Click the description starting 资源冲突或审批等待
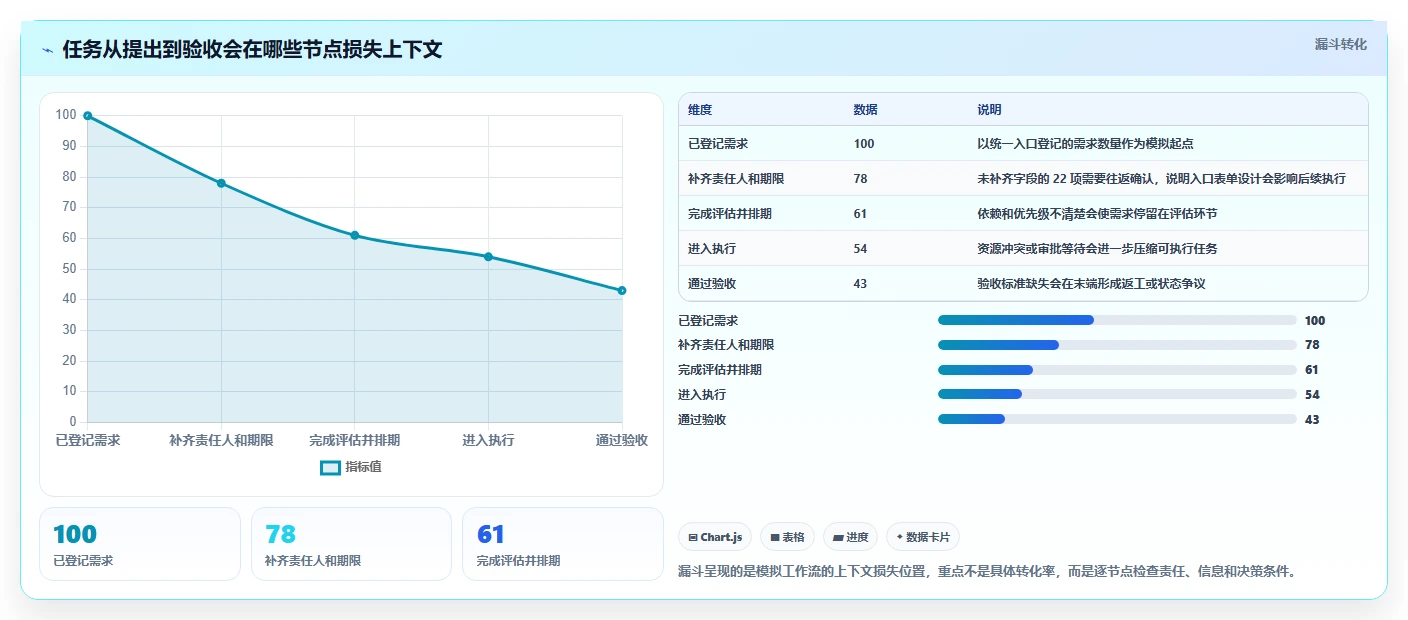1408x620 pixels. [x=1097, y=249]
